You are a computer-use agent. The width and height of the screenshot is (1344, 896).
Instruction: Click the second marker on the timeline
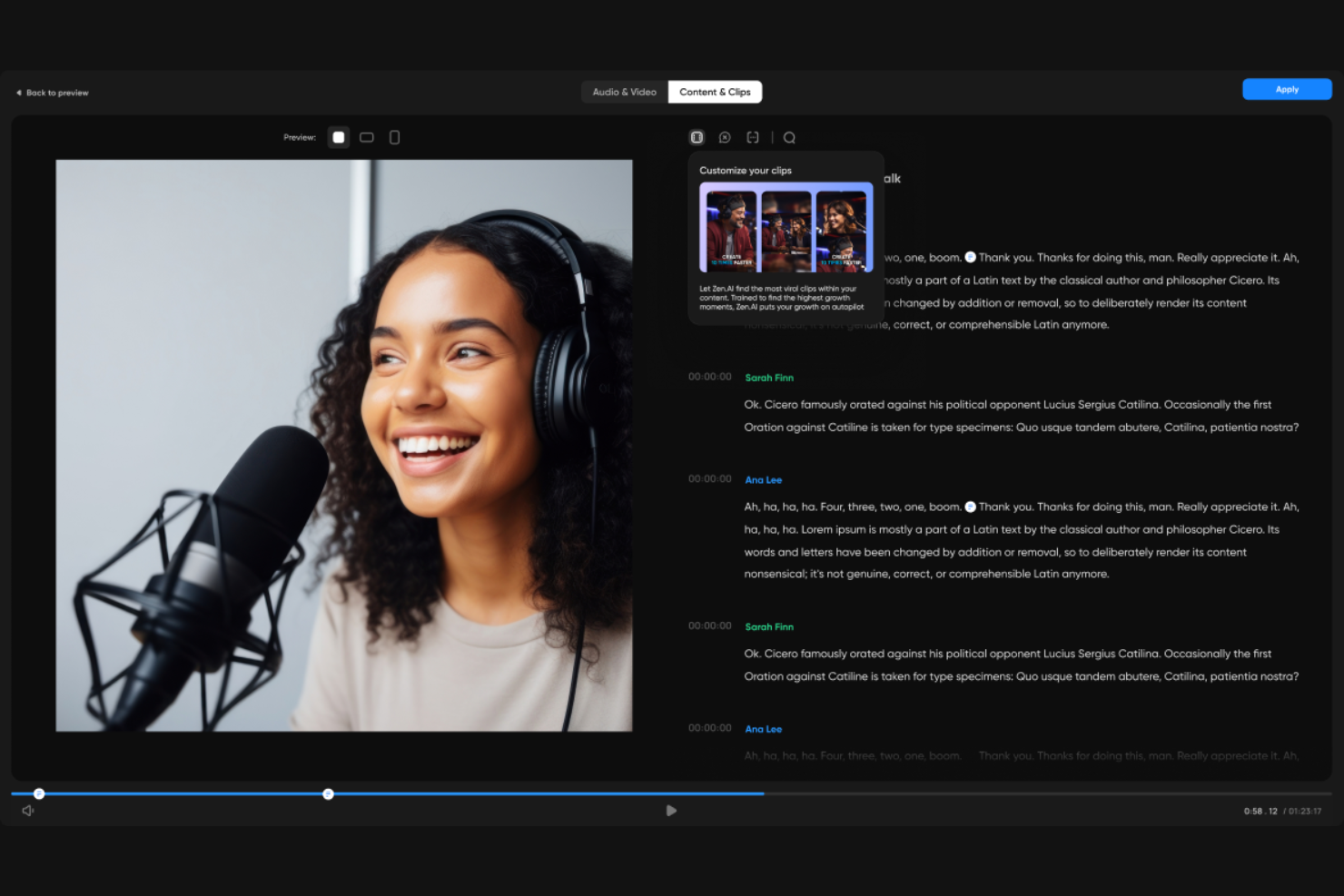pyautogui.click(x=329, y=793)
